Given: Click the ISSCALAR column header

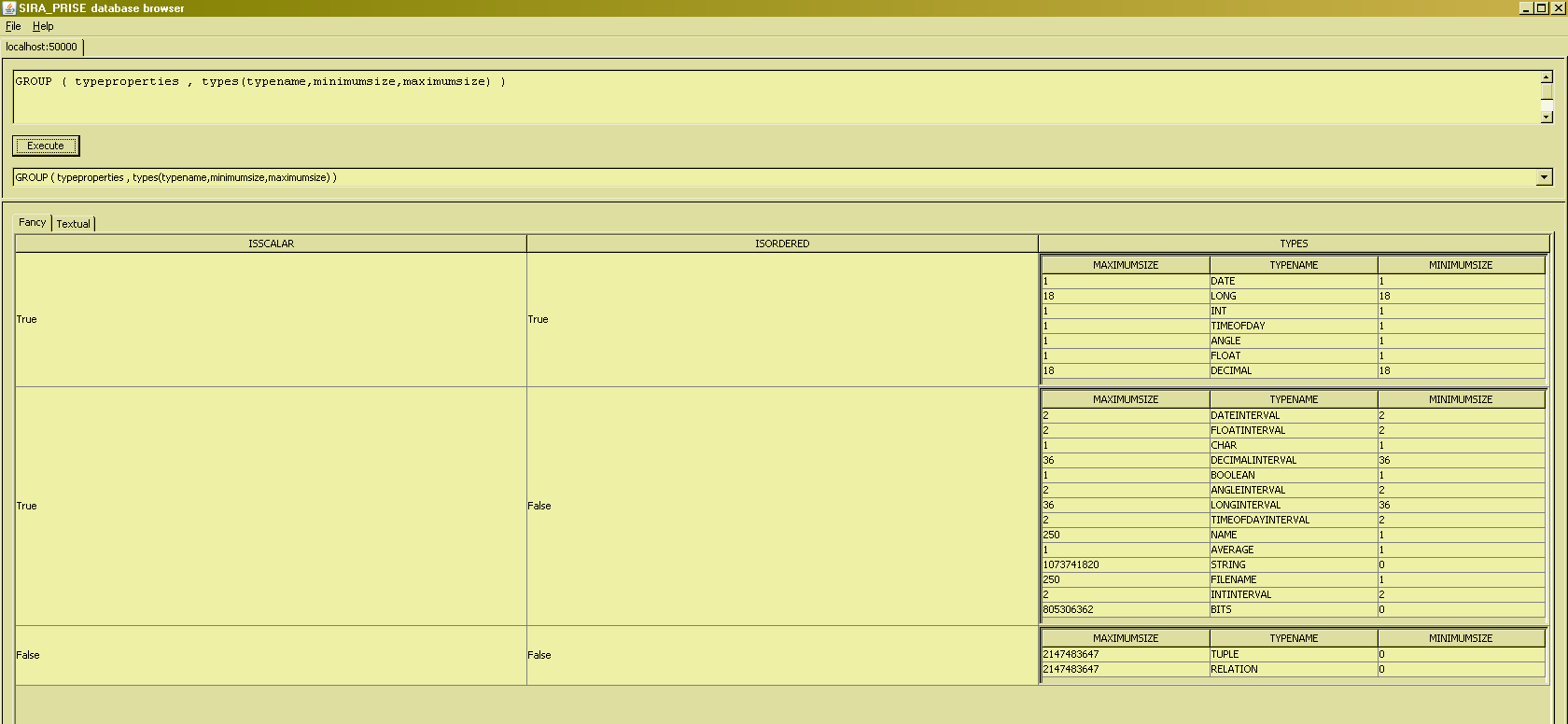Looking at the screenshot, I should click(x=271, y=244).
